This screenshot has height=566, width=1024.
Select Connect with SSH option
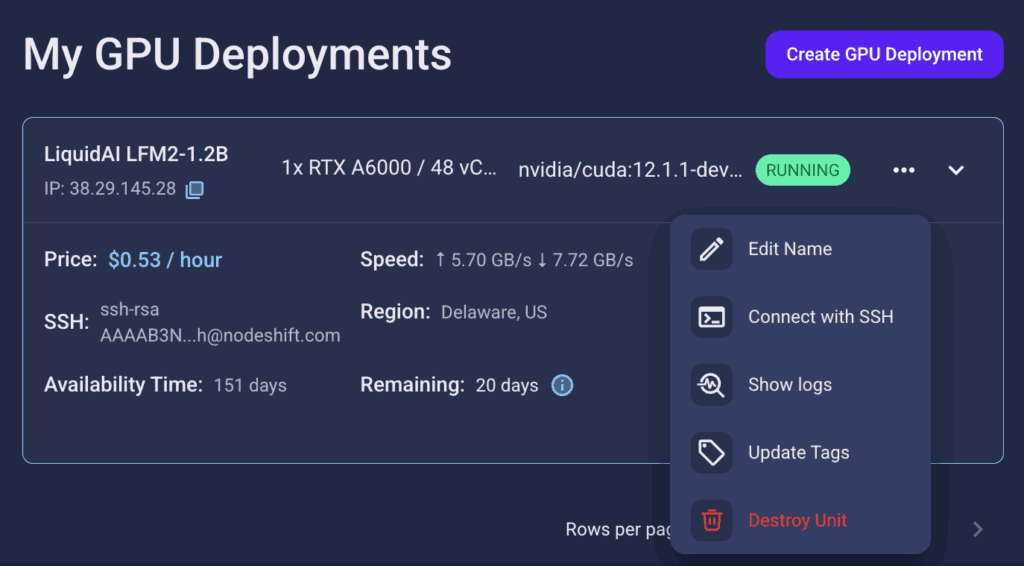tap(800, 317)
